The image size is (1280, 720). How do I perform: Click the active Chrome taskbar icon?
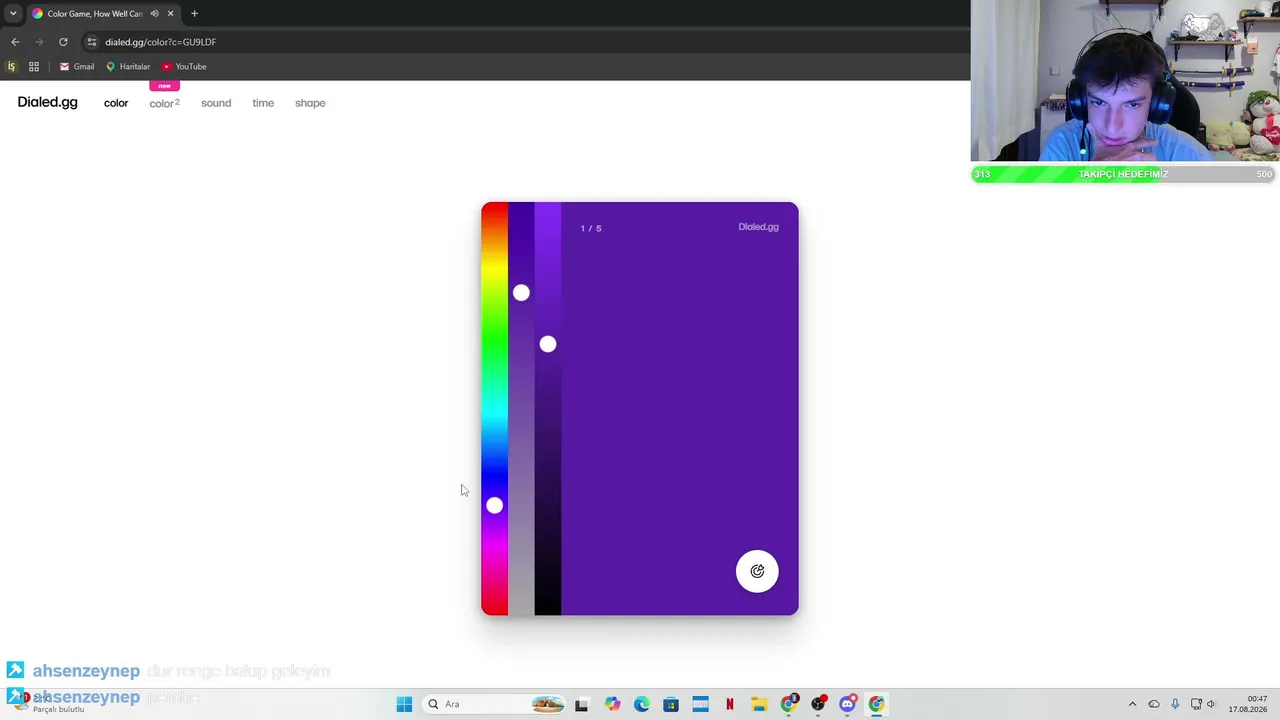(876, 704)
